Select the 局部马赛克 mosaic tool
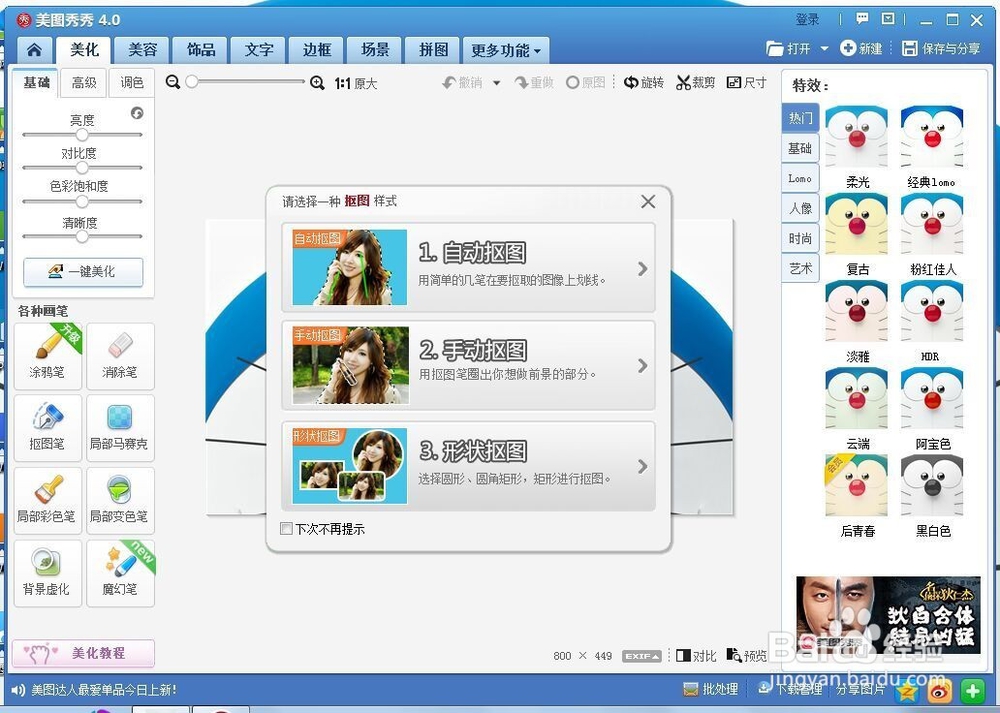1000x713 pixels. (x=120, y=428)
